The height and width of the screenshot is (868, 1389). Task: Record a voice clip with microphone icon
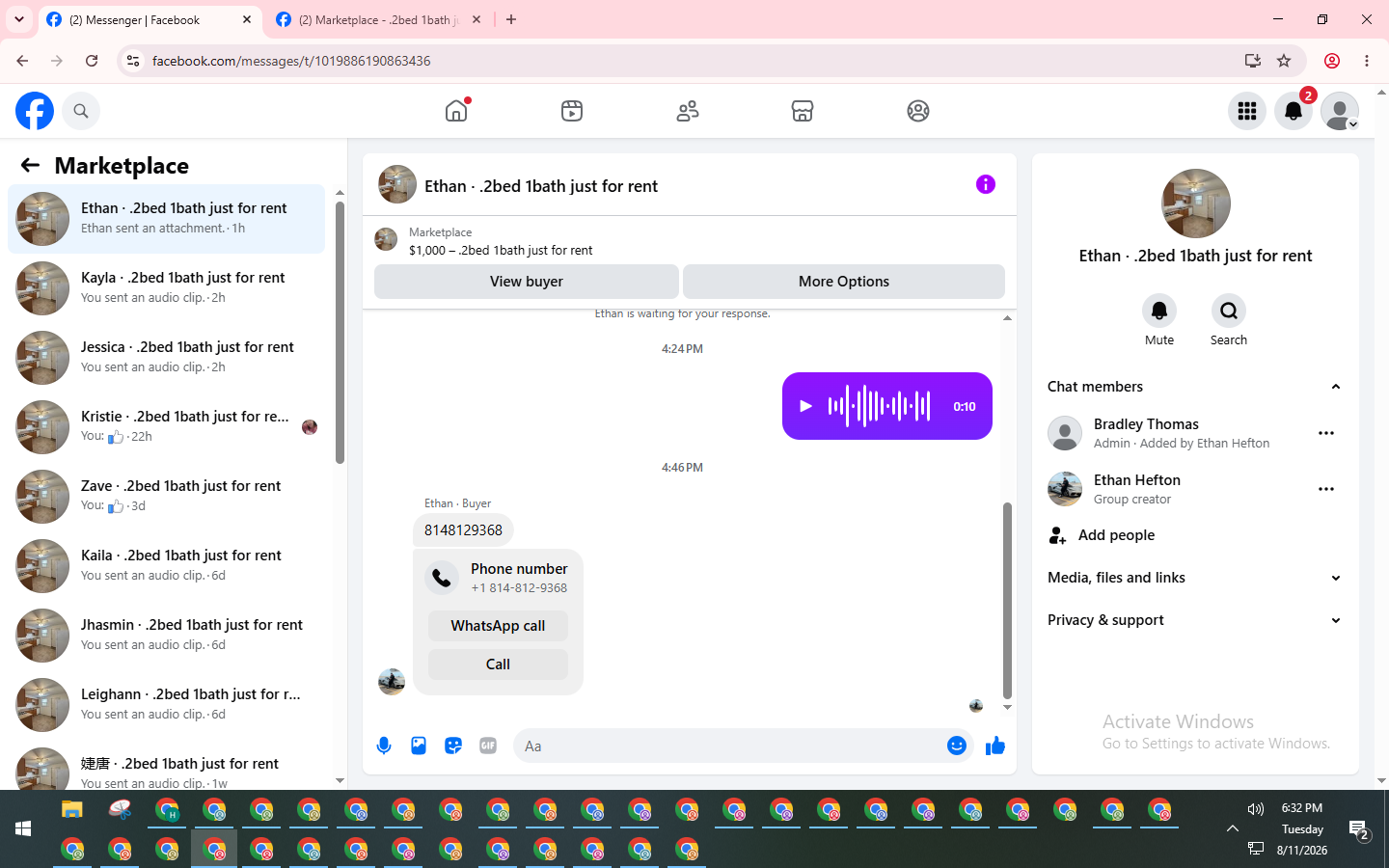[384, 746]
